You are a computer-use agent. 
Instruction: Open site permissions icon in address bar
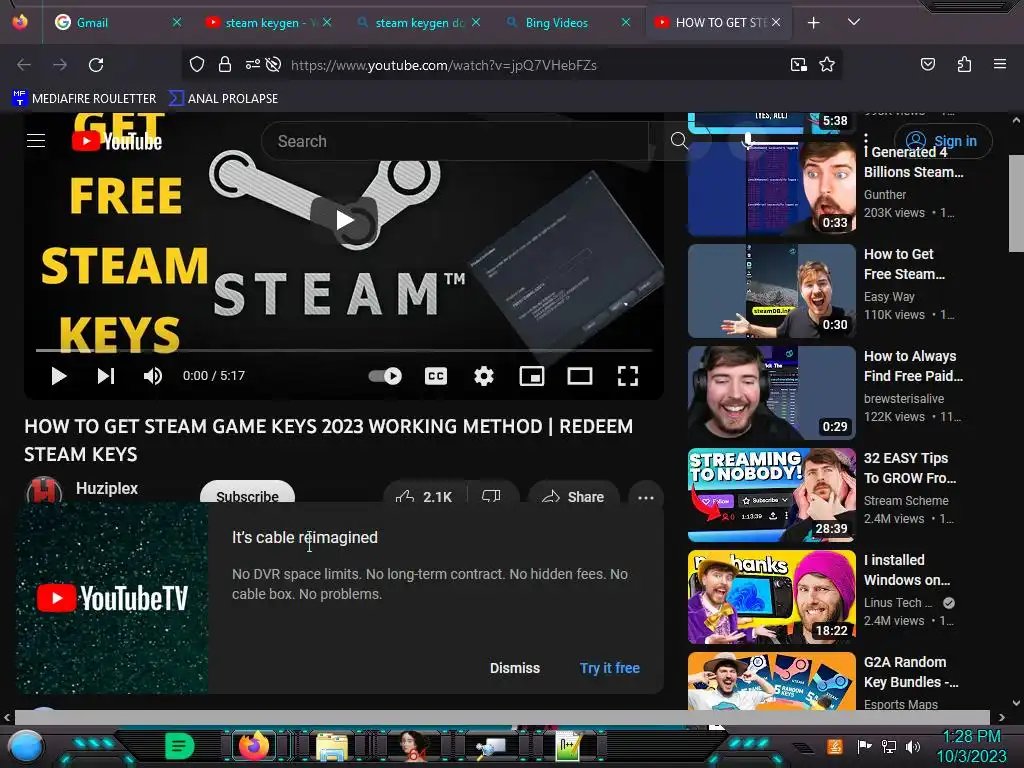(x=252, y=65)
